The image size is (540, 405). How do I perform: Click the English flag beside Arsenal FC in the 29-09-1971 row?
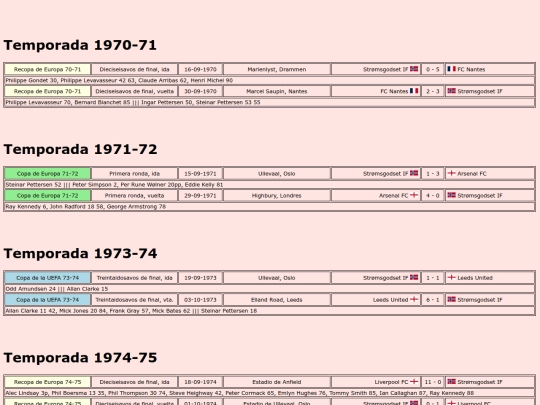click(x=414, y=195)
